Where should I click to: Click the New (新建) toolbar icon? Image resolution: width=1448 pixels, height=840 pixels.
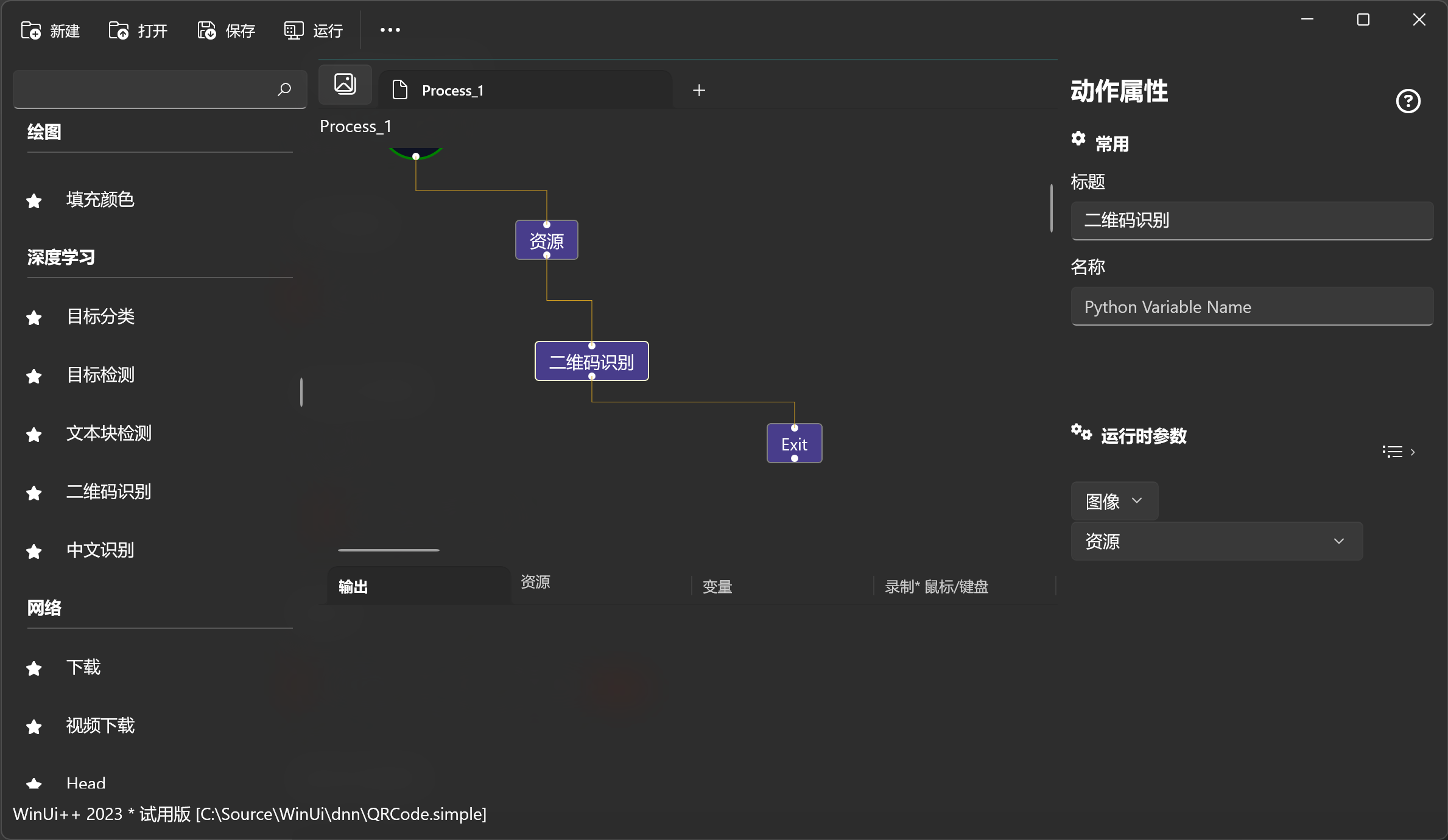(x=31, y=30)
